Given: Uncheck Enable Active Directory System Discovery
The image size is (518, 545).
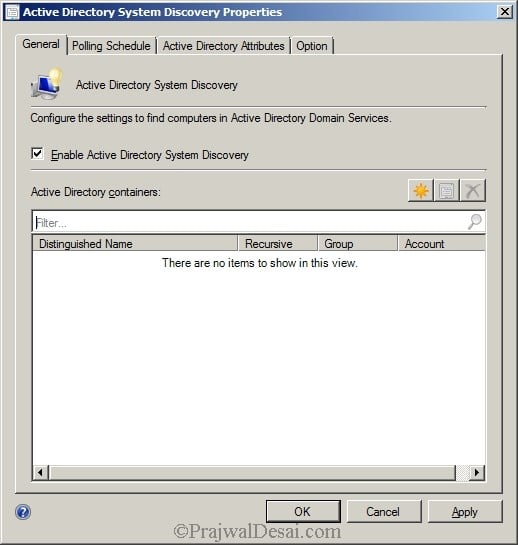Looking at the screenshot, I should (x=37, y=153).
